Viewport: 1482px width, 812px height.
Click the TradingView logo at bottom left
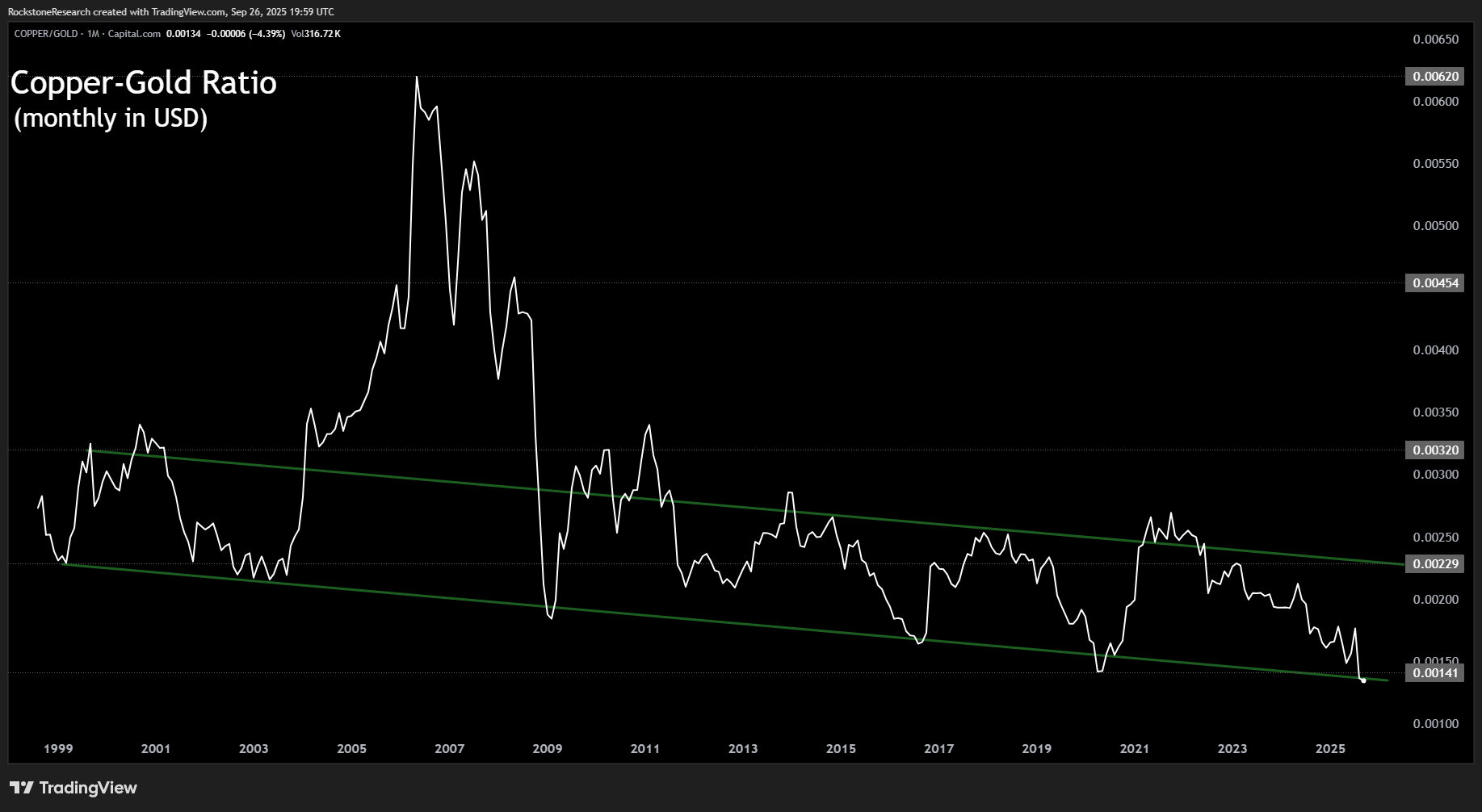pos(73,788)
